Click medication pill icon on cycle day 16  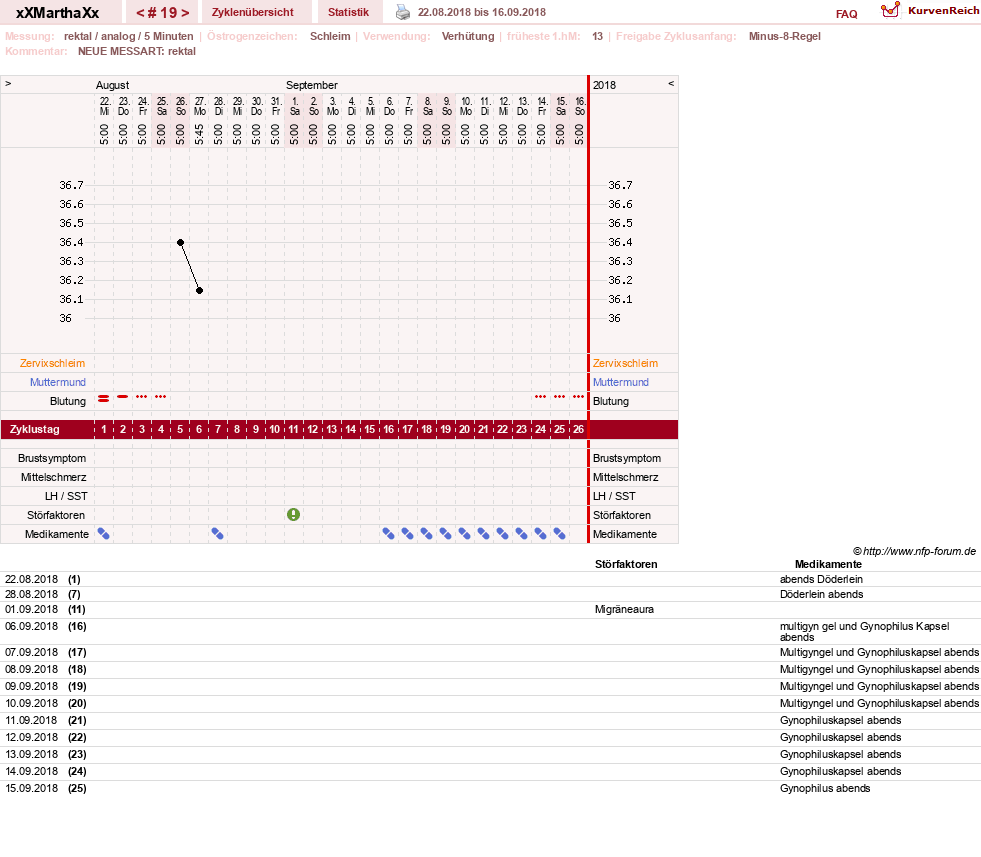click(x=389, y=534)
